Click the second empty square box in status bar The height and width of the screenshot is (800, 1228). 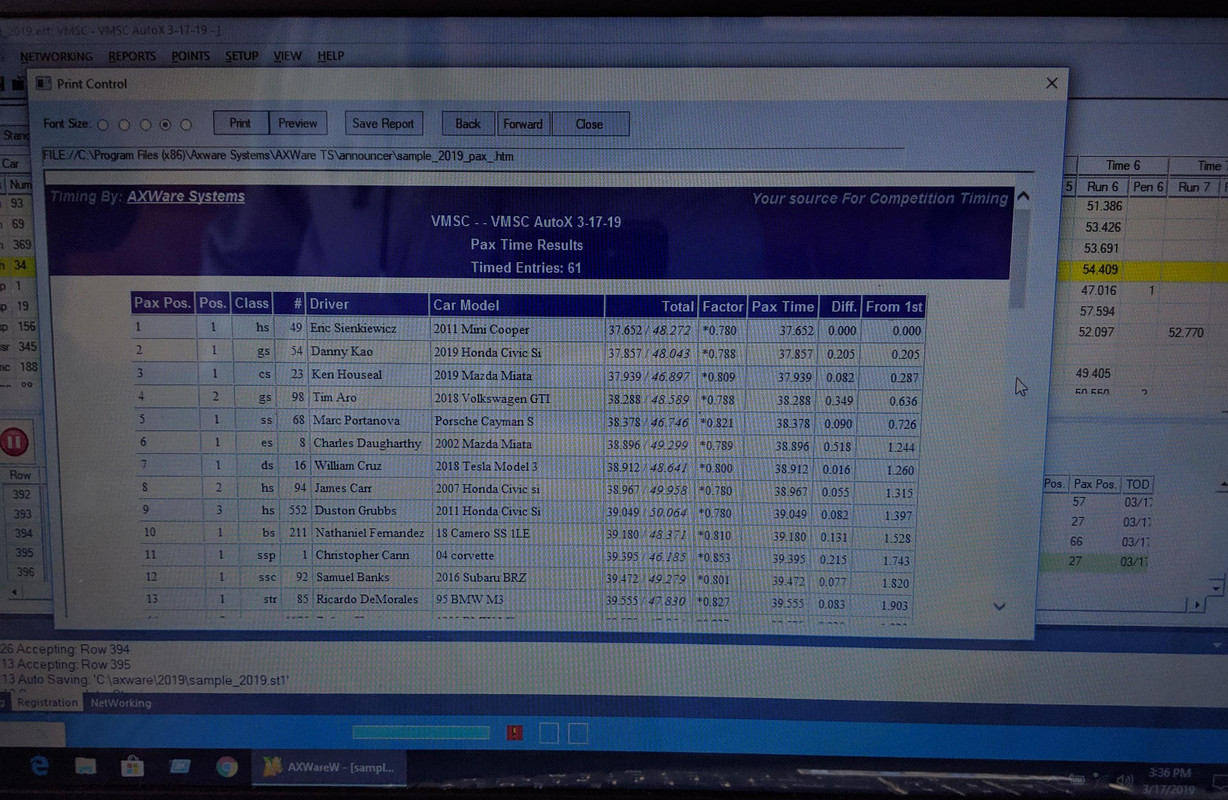point(578,733)
